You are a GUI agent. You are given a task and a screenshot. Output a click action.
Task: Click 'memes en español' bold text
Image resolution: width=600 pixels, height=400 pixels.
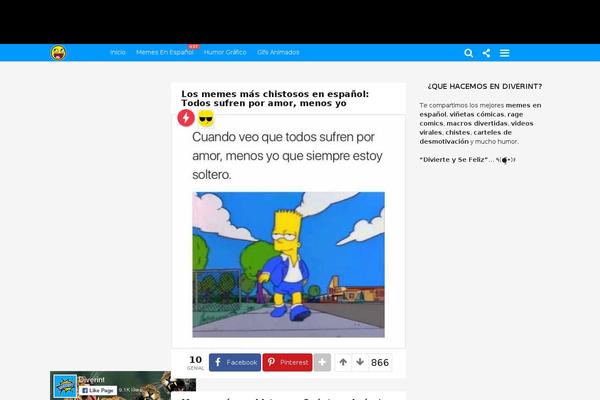(x=481, y=109)
